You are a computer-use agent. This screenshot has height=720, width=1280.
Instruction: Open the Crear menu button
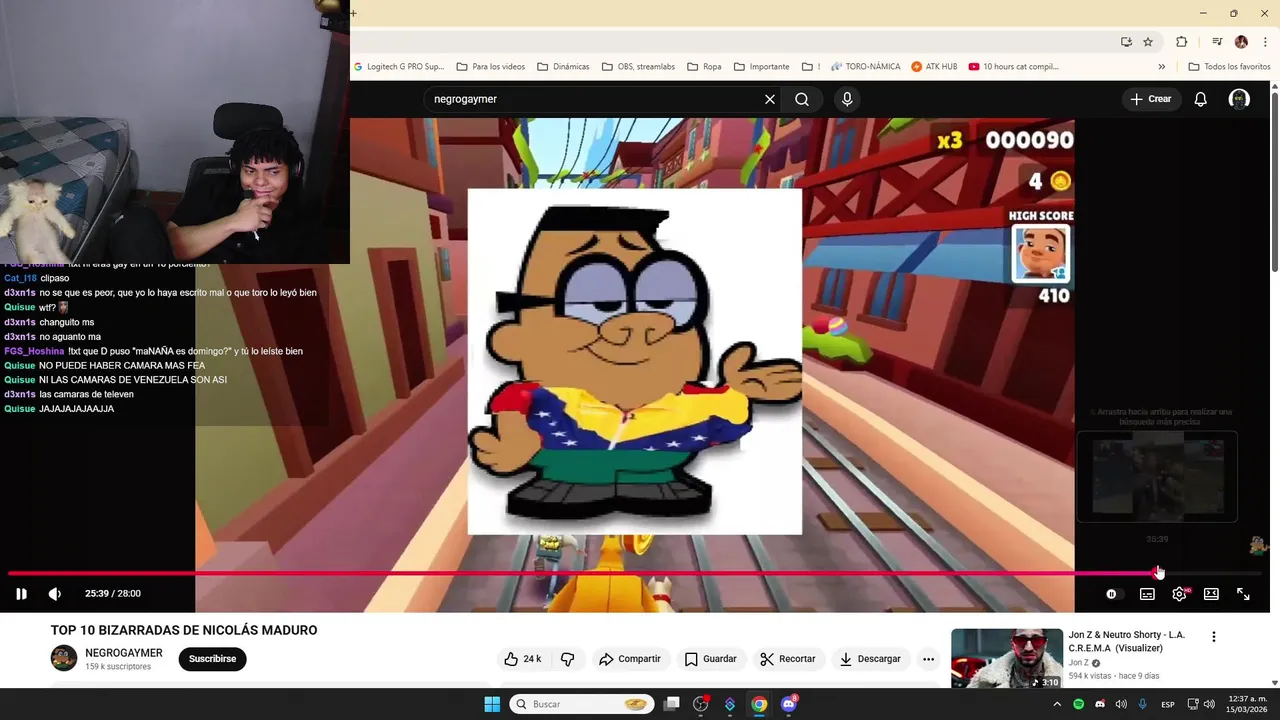point(1151,99)
